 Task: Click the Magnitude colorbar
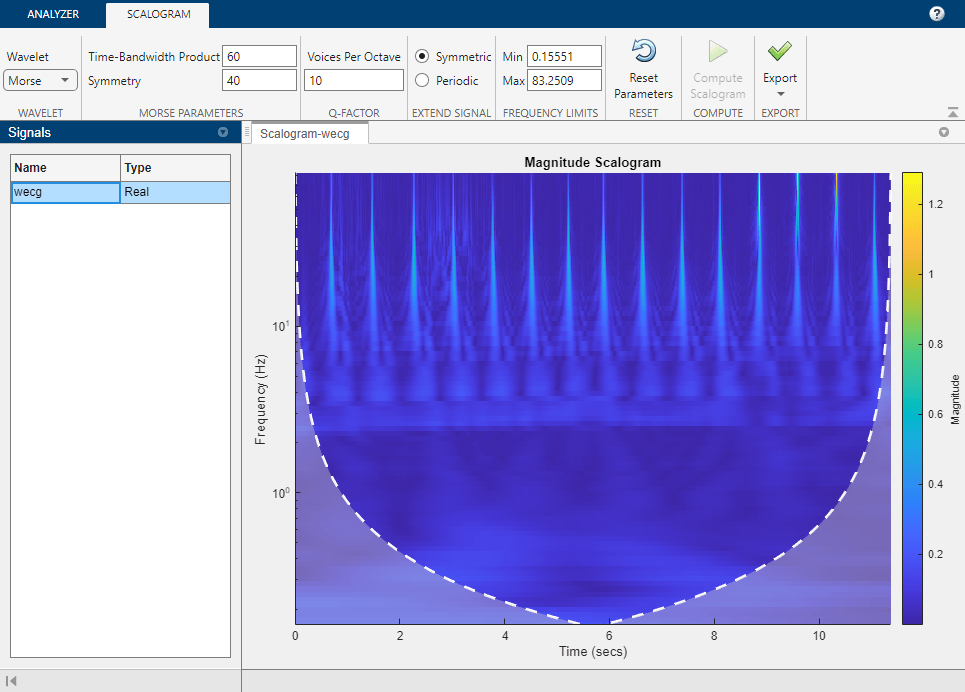(912, 398)
